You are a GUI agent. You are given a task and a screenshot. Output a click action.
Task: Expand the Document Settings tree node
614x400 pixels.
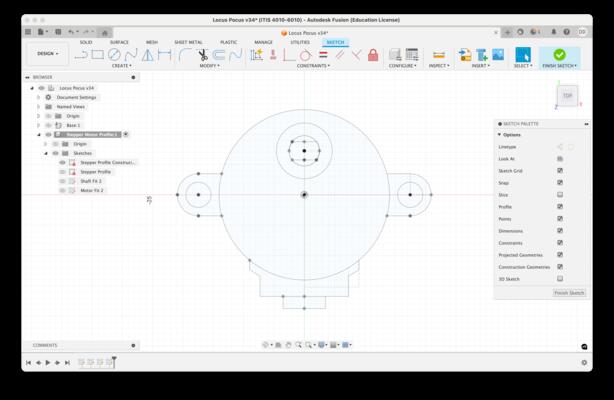[38, 97]
